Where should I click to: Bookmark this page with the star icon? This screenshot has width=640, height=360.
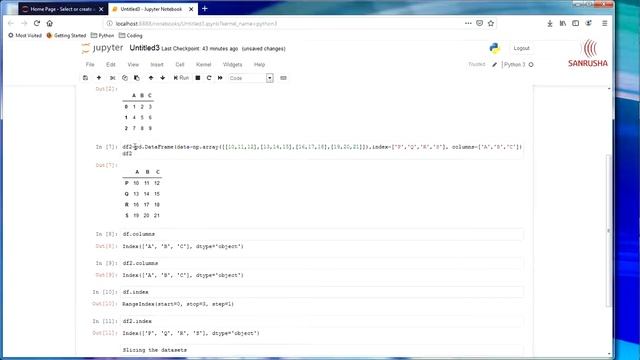click(491, 23)
